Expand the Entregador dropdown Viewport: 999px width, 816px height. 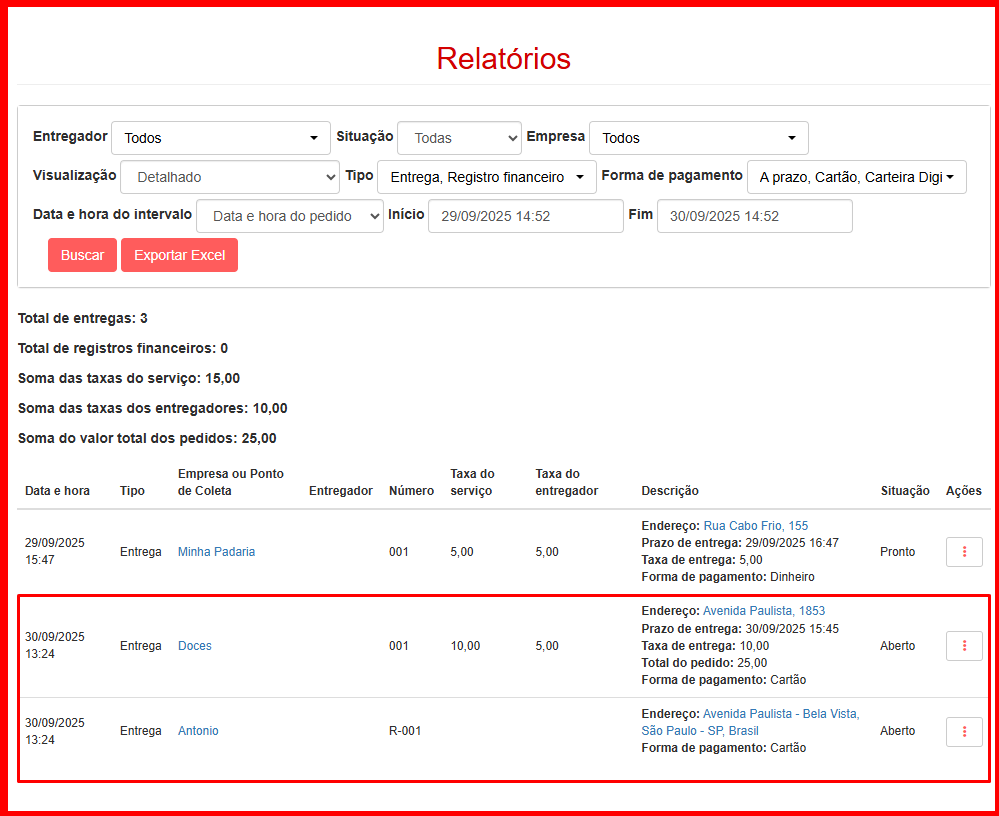tap(220, 138)
